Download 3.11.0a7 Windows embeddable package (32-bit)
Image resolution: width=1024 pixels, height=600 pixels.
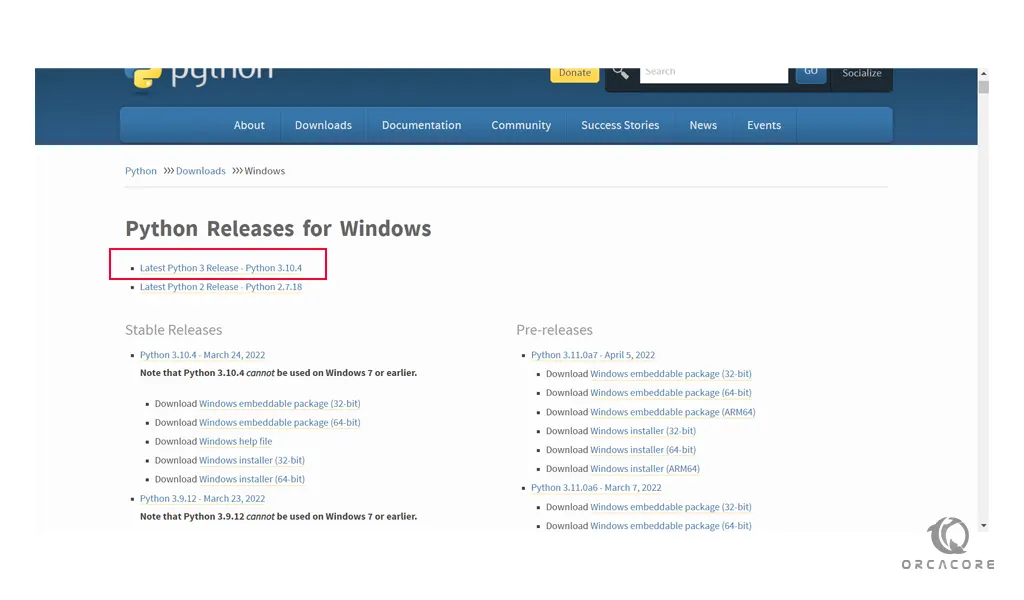pos(671,374)
